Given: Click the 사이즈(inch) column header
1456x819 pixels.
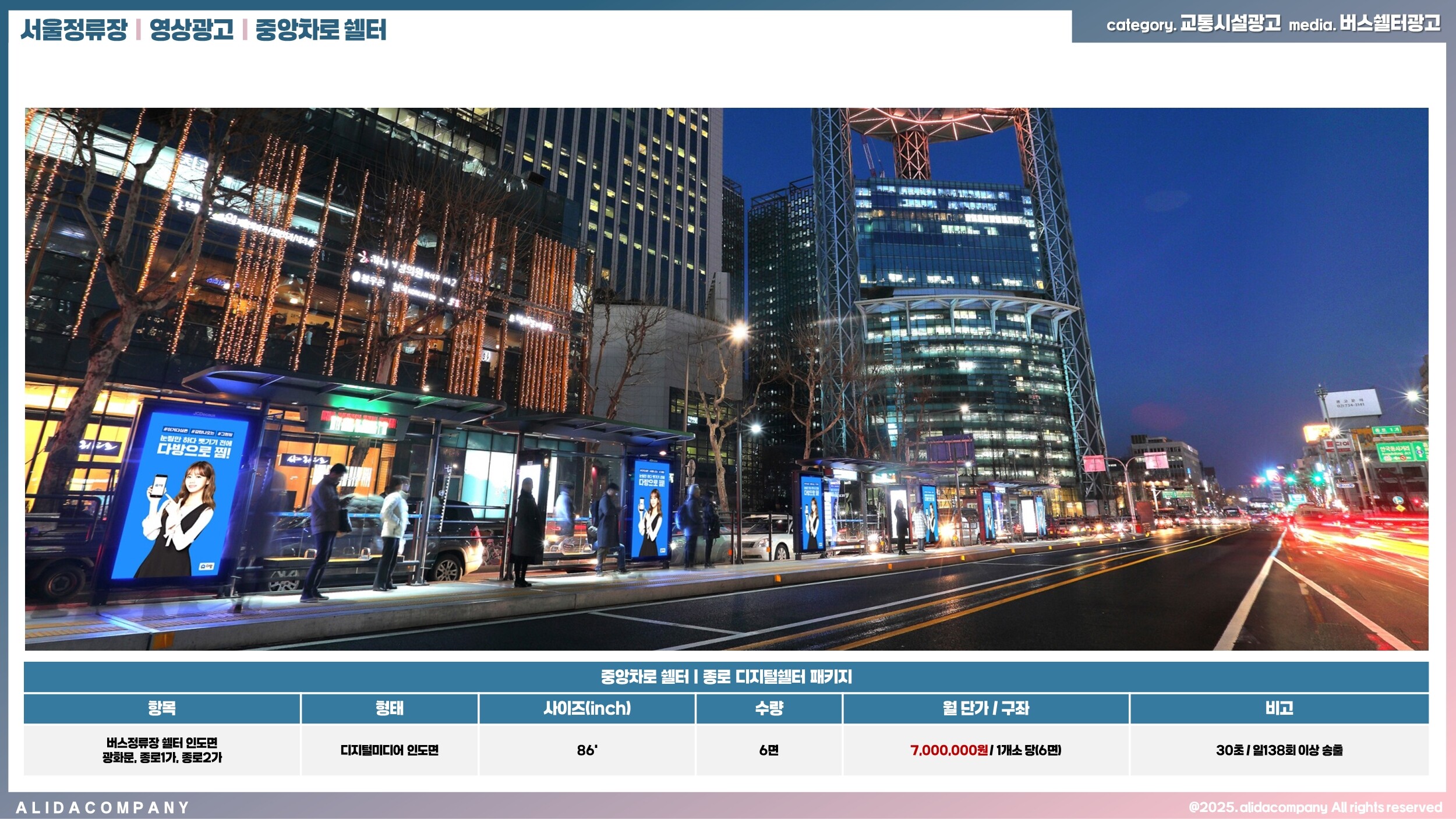Looking at the screenshot, I should tap(587, 708).
